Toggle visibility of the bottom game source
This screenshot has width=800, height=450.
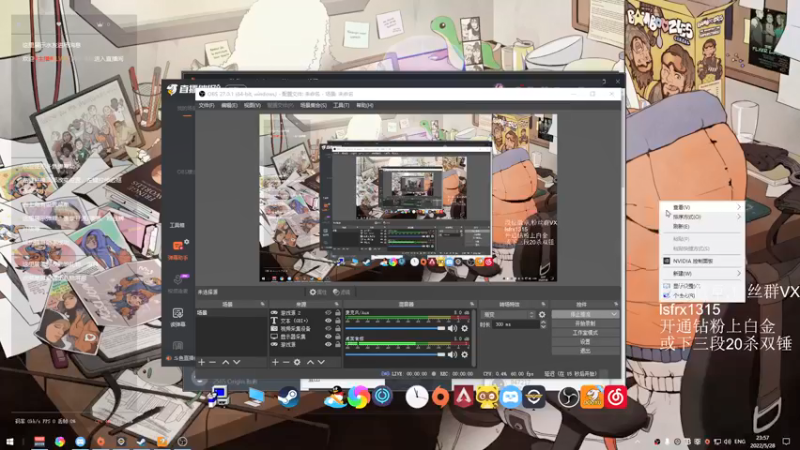(x=328, y=345)
